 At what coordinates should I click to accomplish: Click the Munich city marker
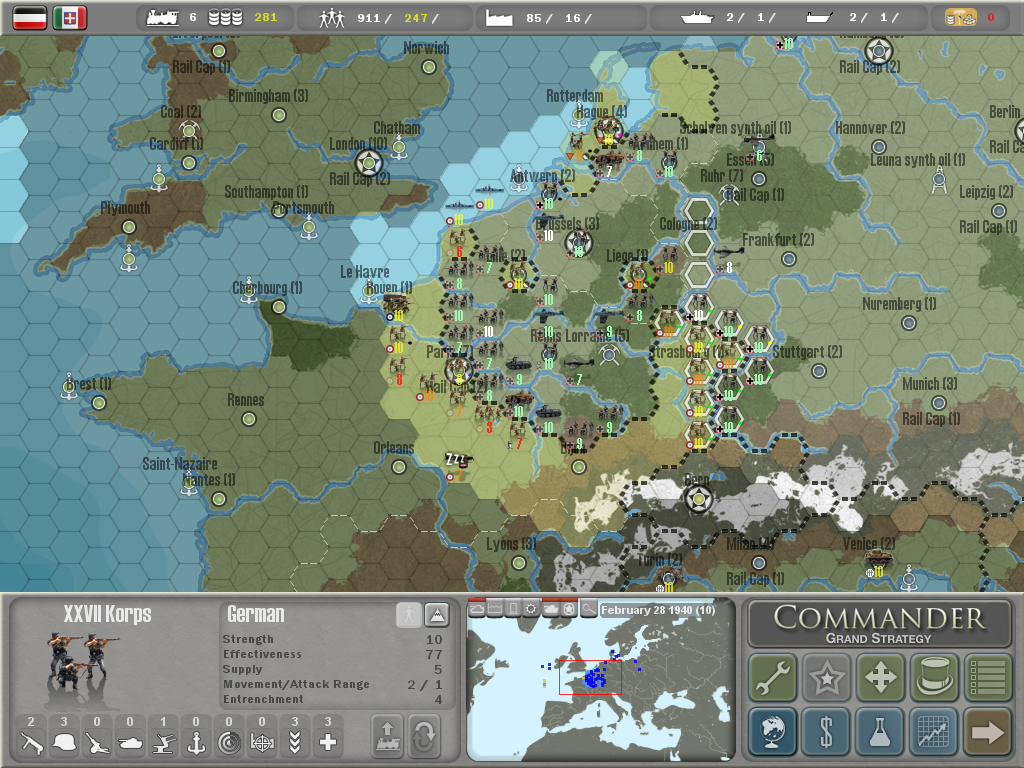(938, 403)
